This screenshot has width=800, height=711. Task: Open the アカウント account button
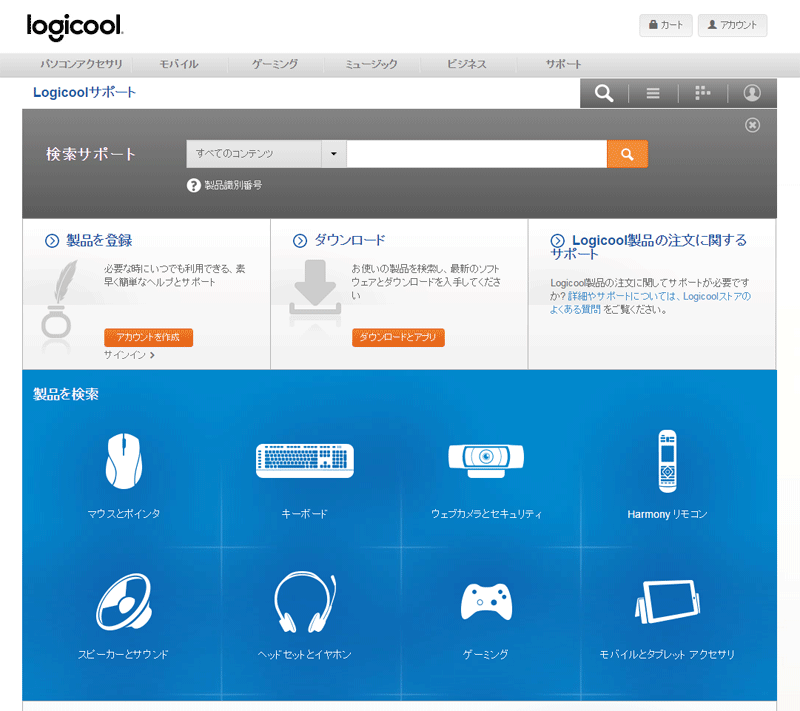point(732,25)
